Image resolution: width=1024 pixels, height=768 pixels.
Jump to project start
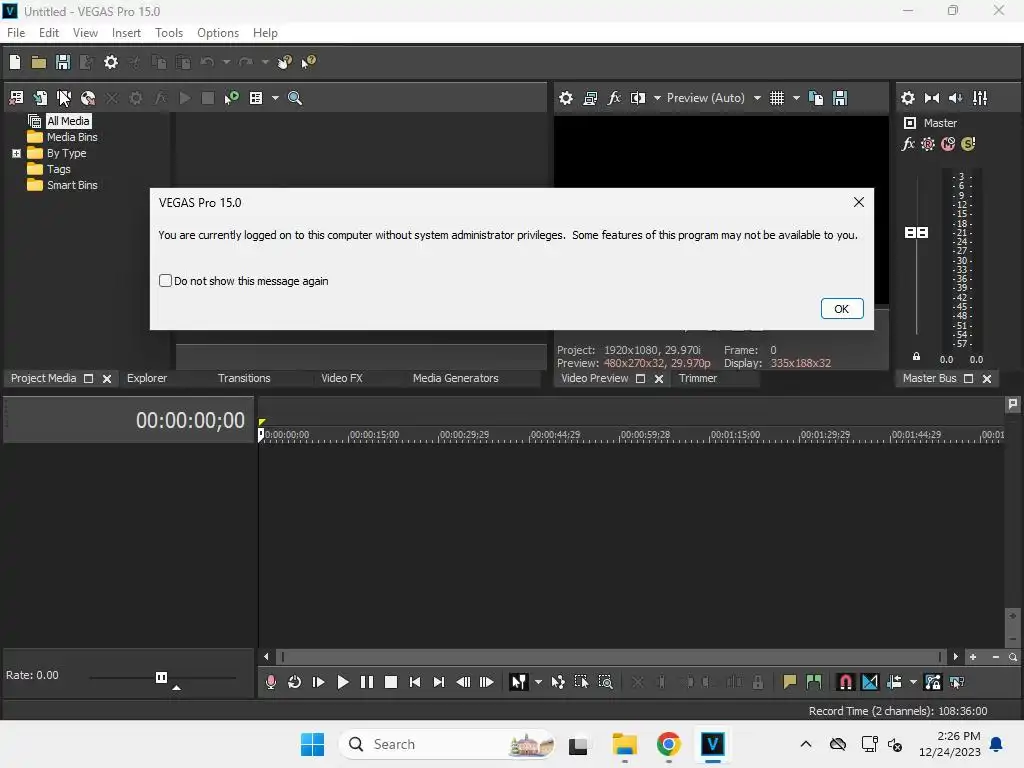415,682
